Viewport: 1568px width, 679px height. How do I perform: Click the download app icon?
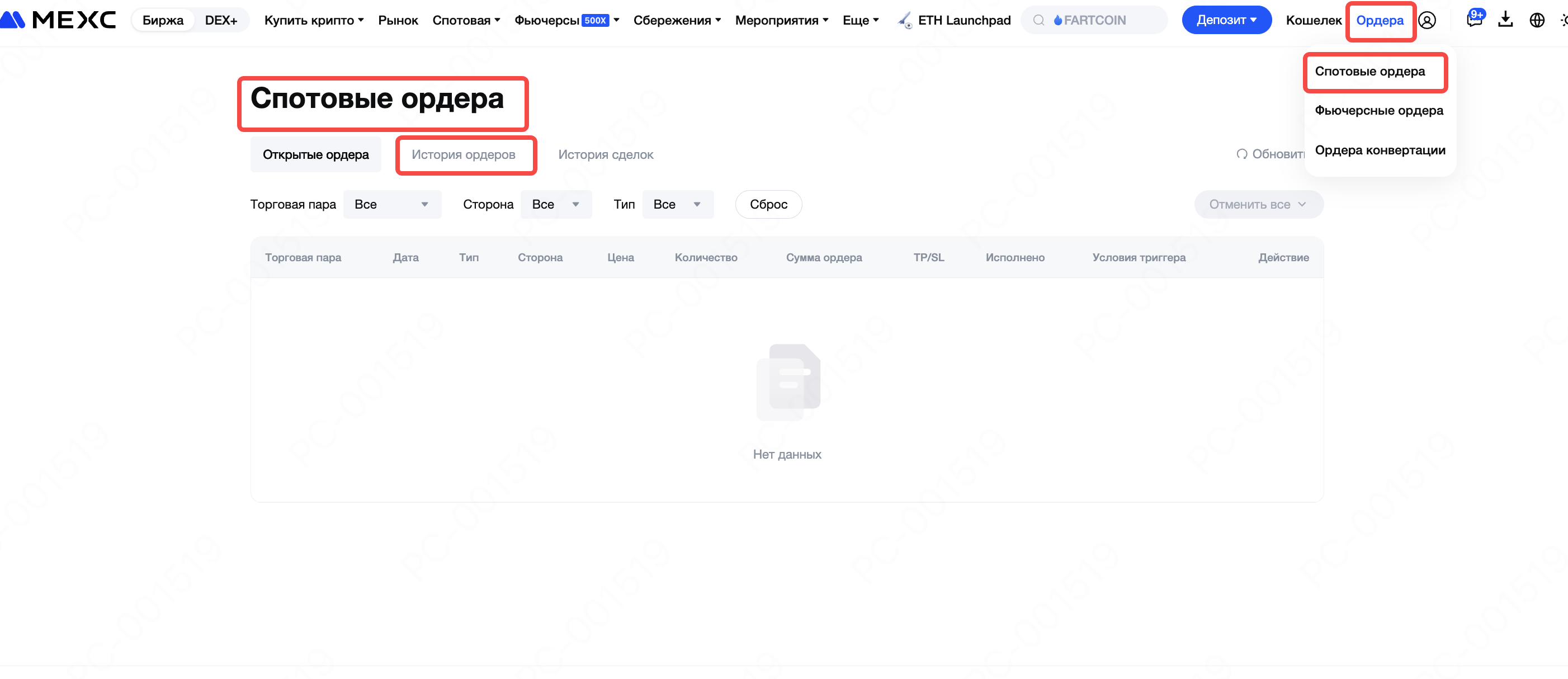pos(1505,20)
